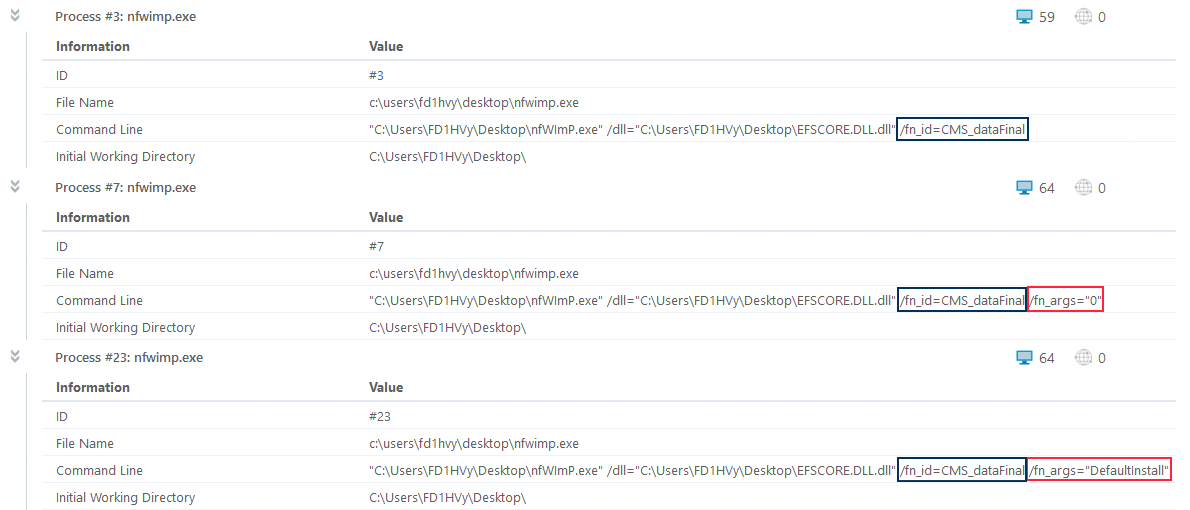Select the Process #3: nfwimp.exe heading
1190x510 pixels.
pyautogui.click(x=125, y=16)
